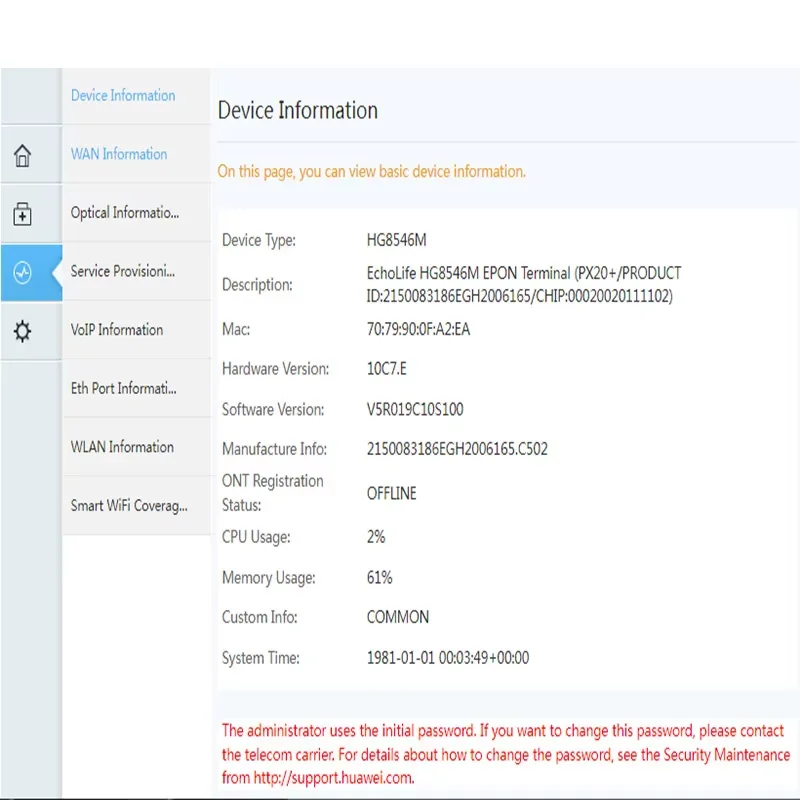
Task: Switch to WLAN Information page
Action: click(x=122, y=447)
